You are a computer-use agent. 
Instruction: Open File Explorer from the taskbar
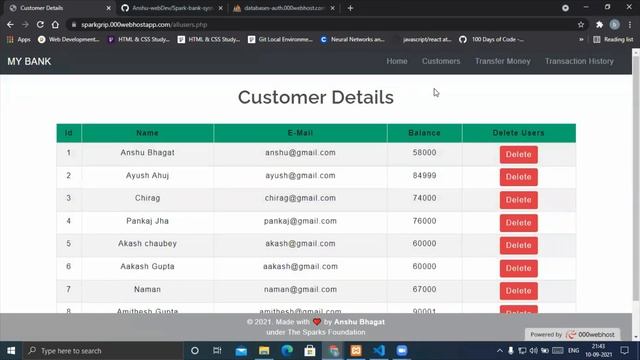pyautogui.click(x=264, y=351)
